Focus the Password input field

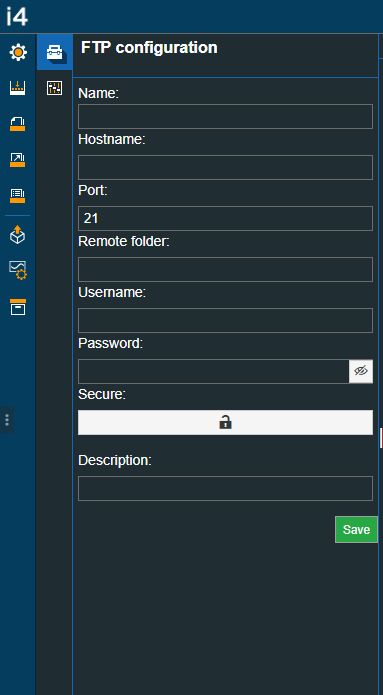(214, 371)
